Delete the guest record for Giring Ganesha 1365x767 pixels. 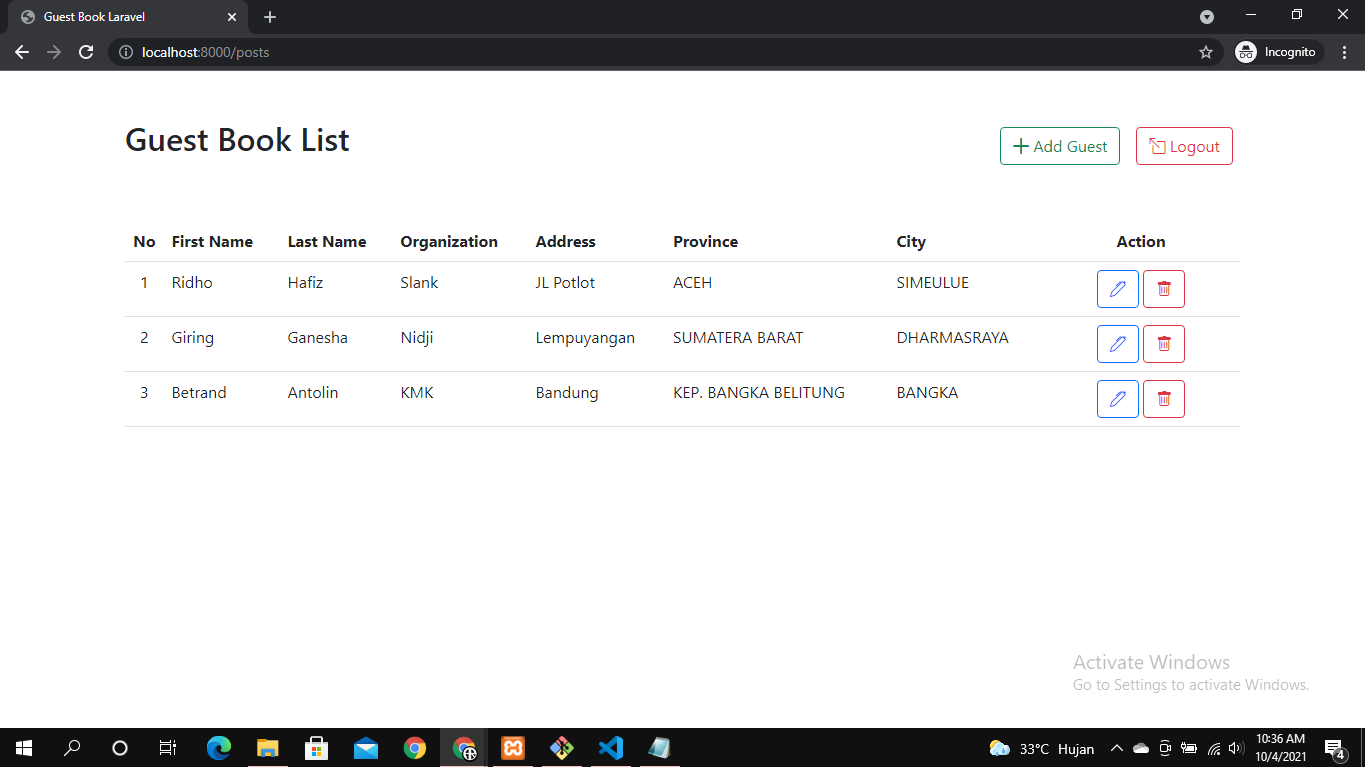point(1163,343)
